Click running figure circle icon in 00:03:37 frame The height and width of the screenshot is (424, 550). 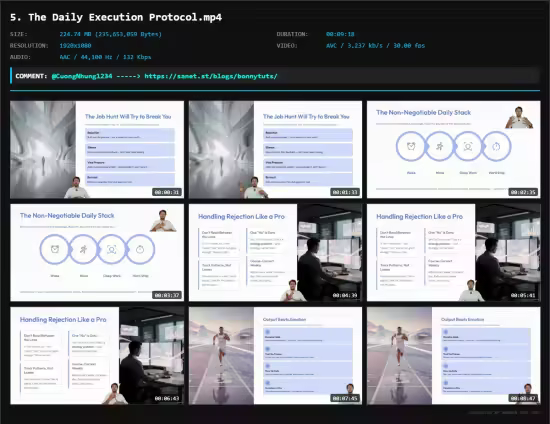tap(83, 249)
